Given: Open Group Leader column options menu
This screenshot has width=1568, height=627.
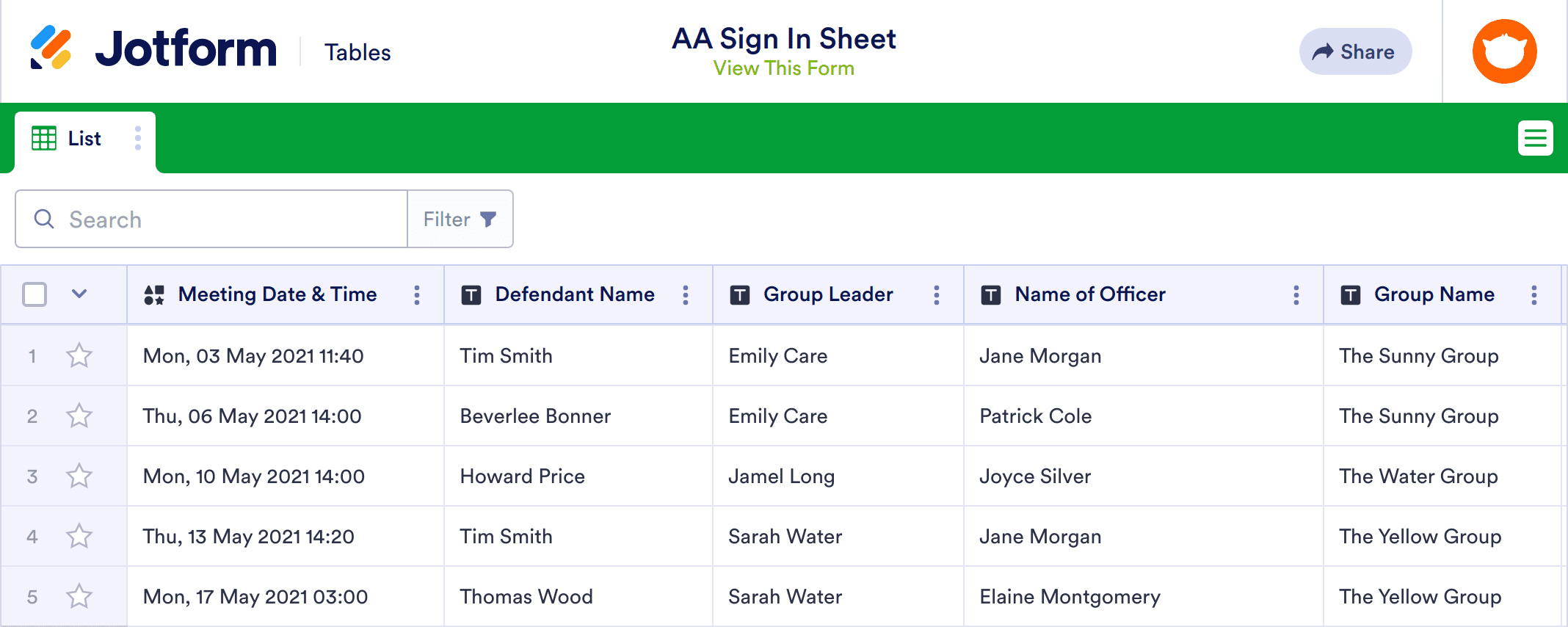Looking at the screenshot, I should 937,295.
